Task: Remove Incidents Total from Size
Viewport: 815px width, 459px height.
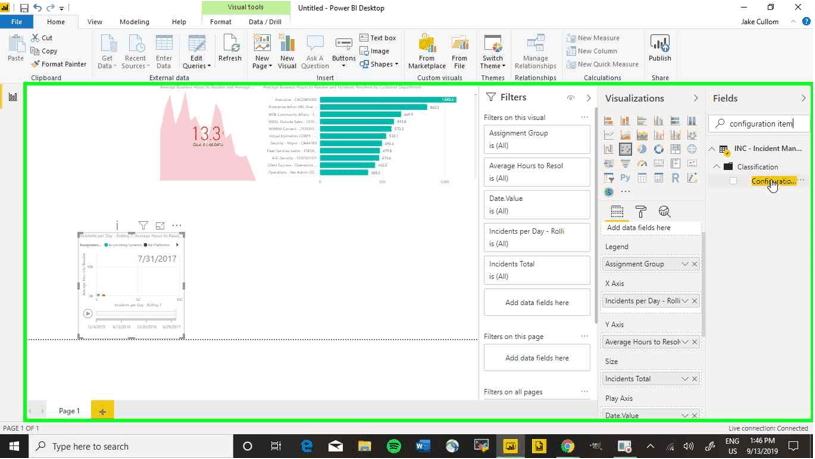Action: 694,379
